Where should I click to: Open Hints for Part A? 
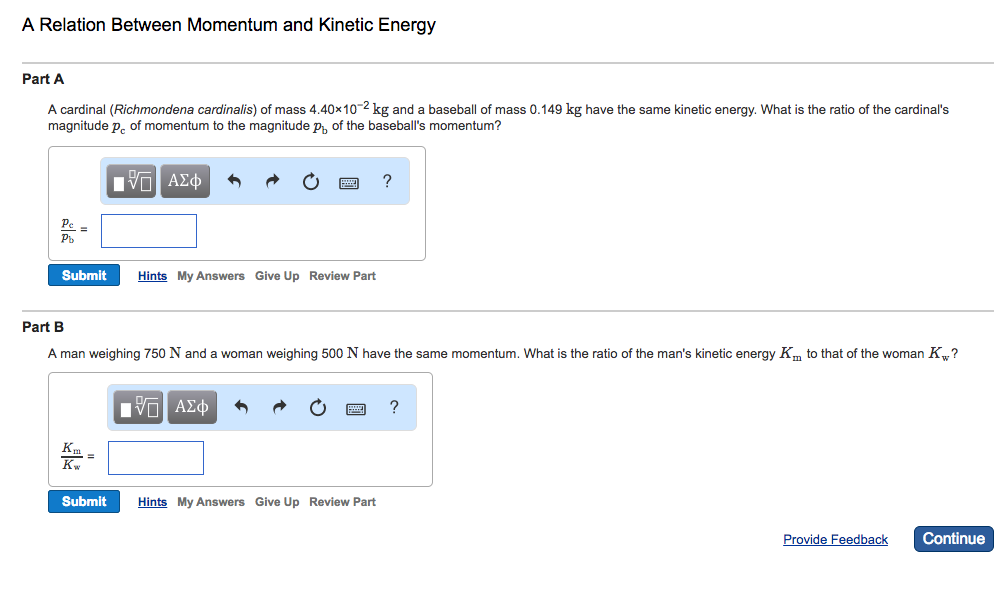click(x=152, y=275)
